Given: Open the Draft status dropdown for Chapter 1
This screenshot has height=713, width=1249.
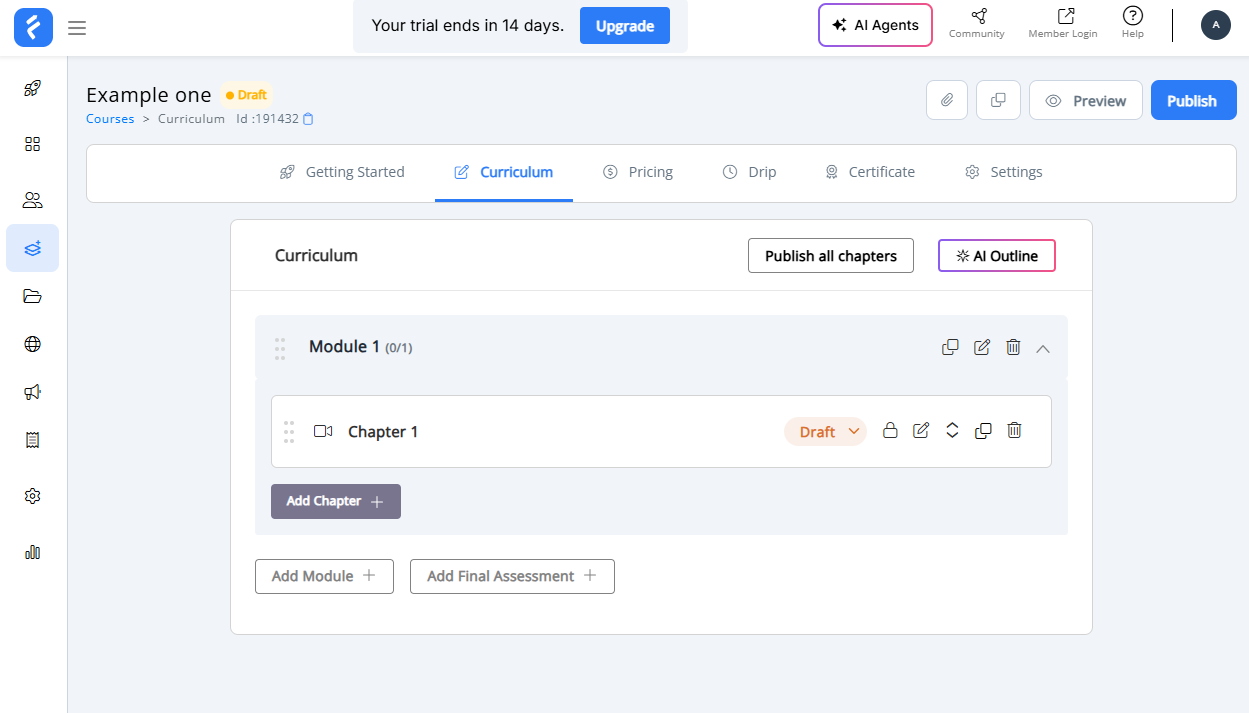Looking at the screenshot, I should pos(825,432).
